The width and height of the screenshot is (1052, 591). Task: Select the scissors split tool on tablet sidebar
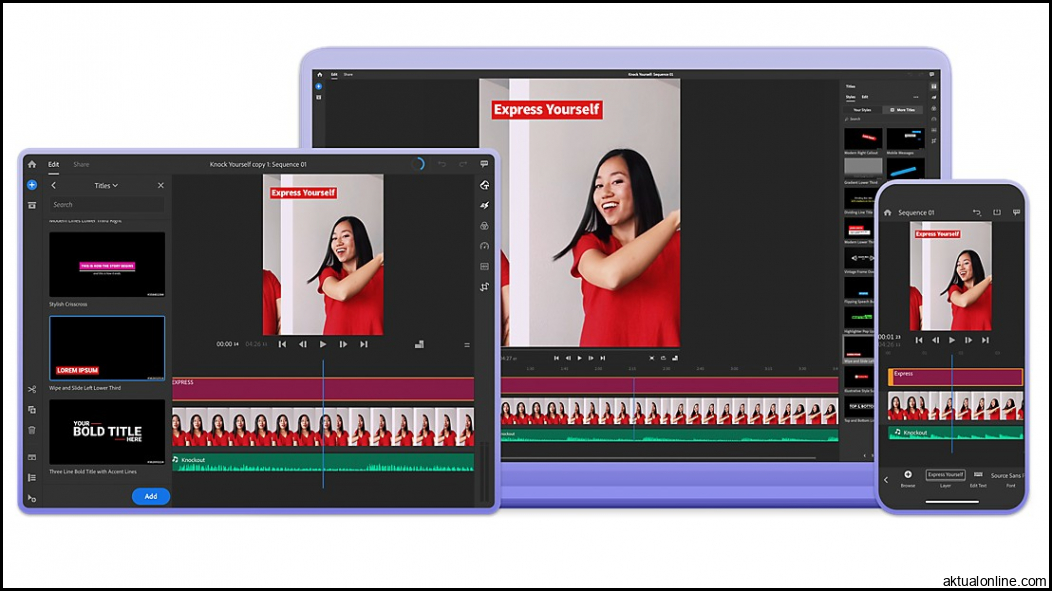pos(31,391)
